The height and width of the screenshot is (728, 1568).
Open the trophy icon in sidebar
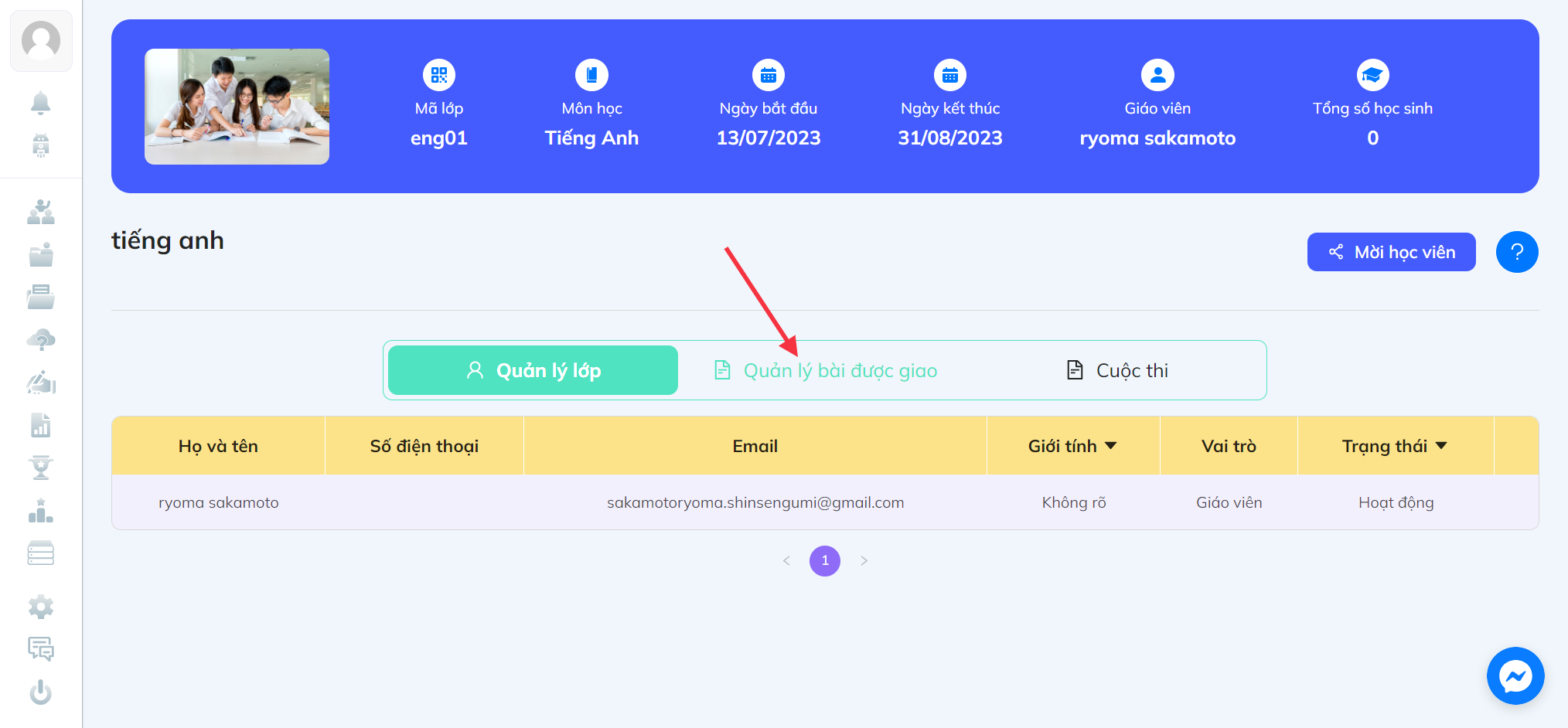point(40,468)
